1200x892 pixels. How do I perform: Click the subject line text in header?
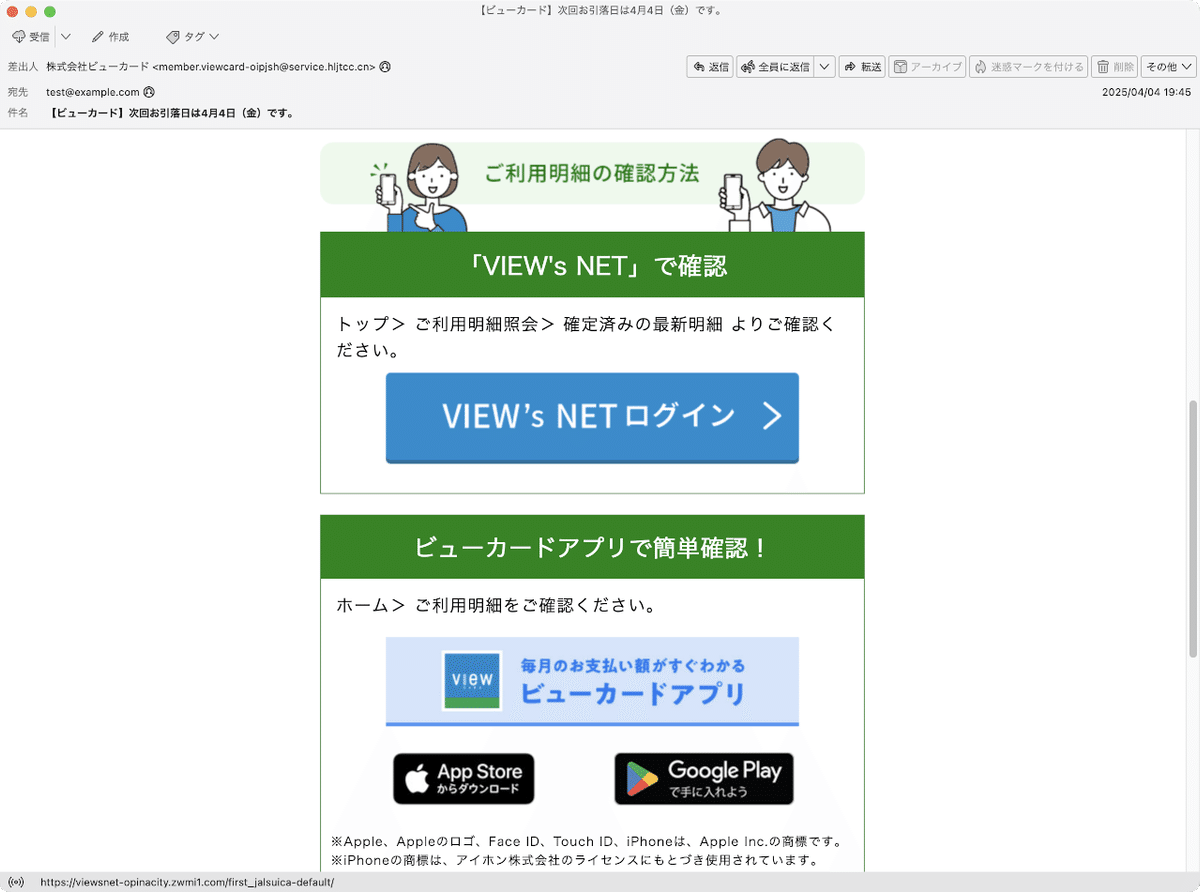pyautogui.click(x=171, y=113)
